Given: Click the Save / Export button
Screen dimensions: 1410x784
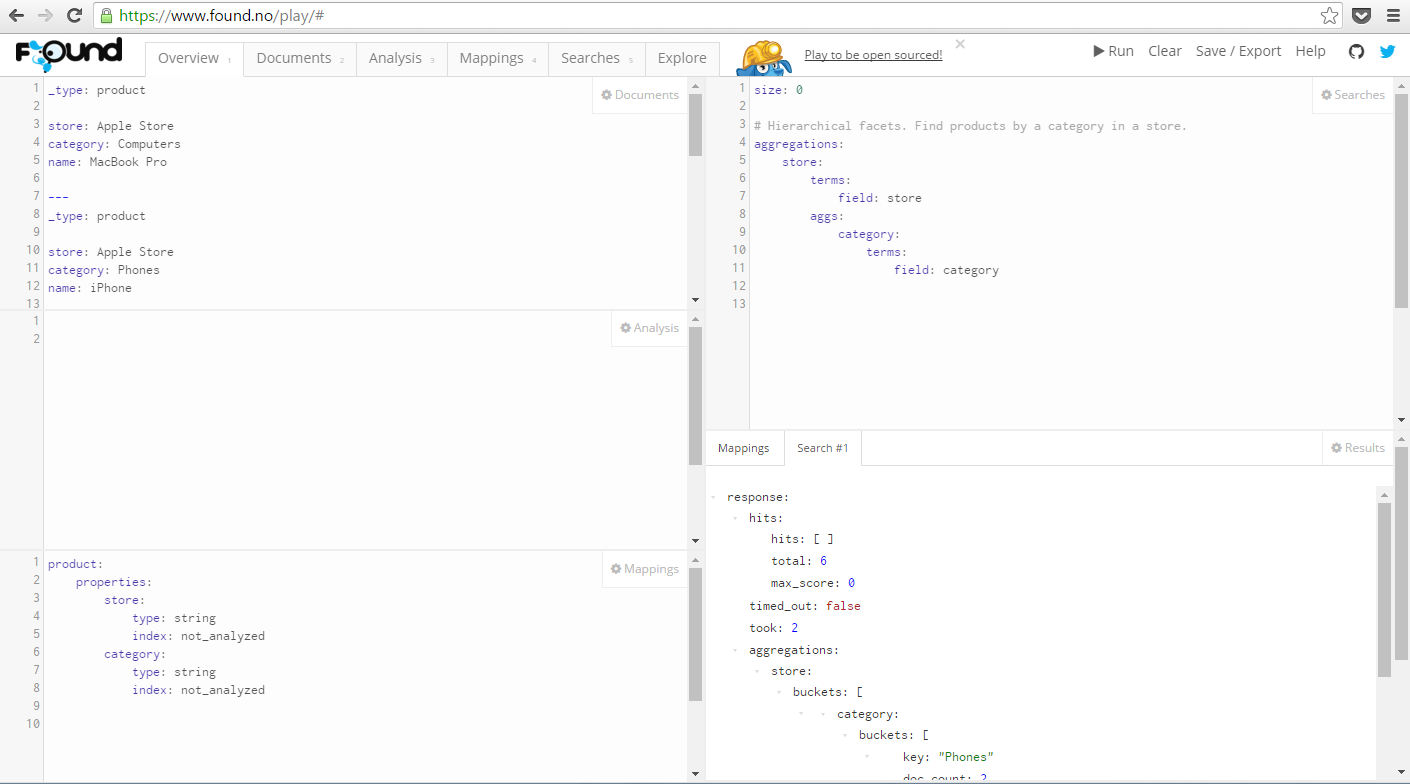Looking at the screenshot, I should click(1238, 51).
